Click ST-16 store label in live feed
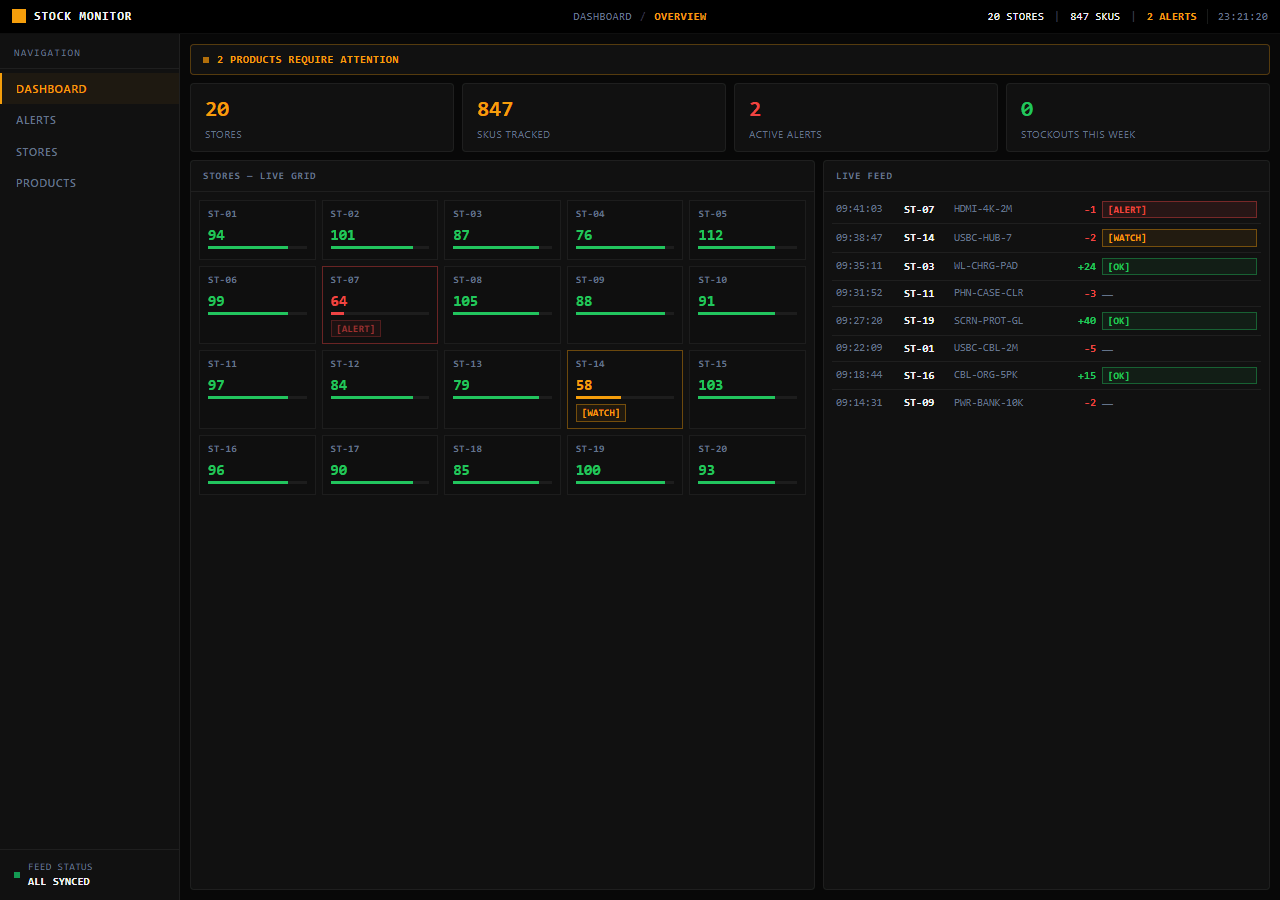Screen dimensions: 1280x900 [919, 376]
